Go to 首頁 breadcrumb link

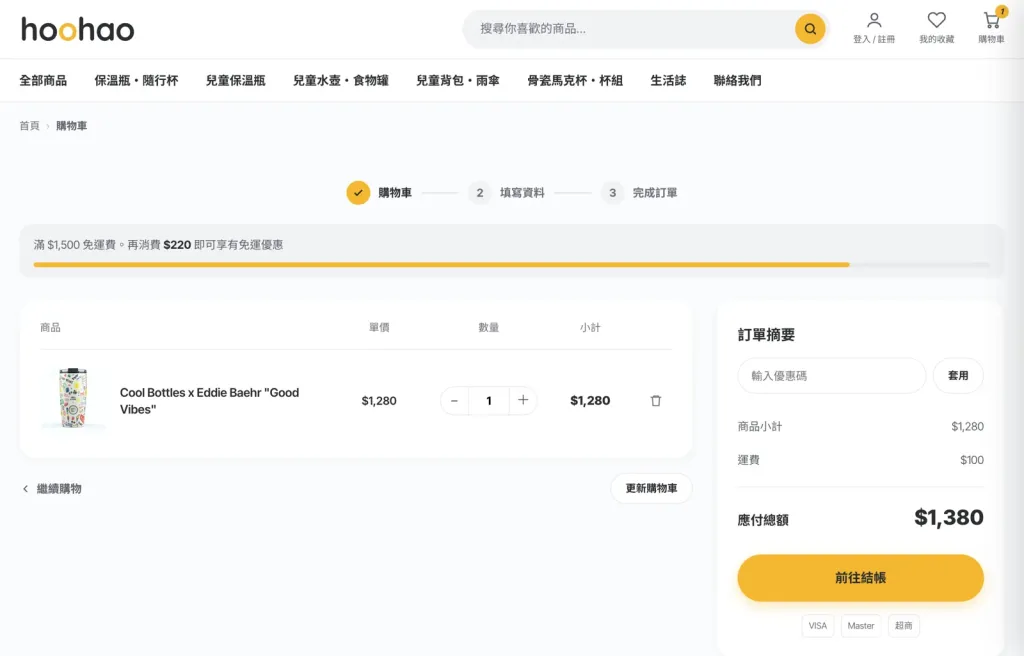[x=29, y=125]
